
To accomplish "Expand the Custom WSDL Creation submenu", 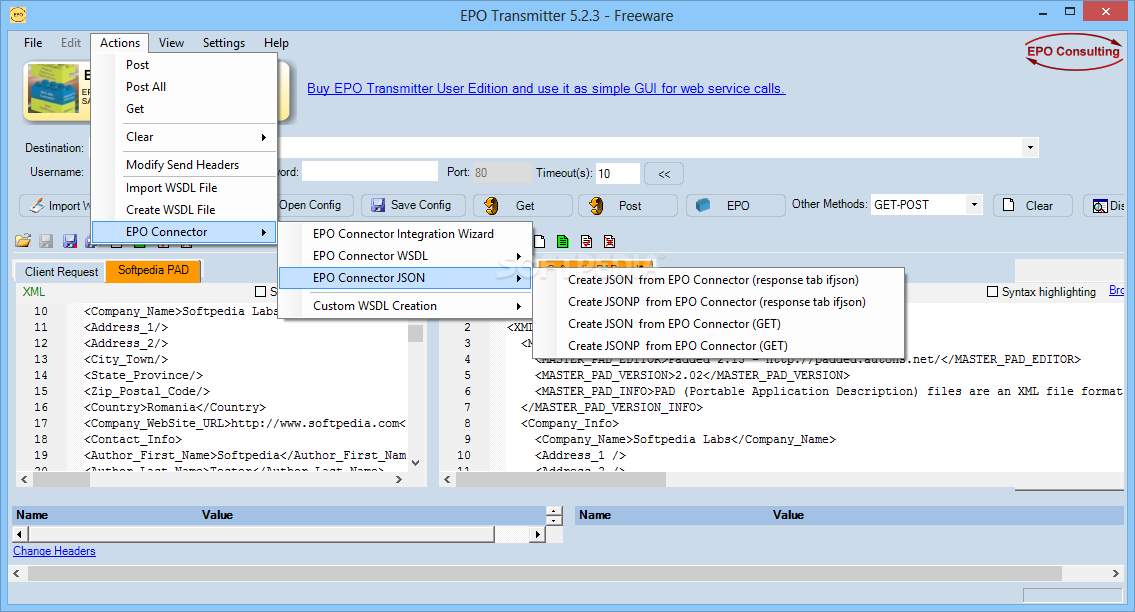I will (x=405, y=306).
